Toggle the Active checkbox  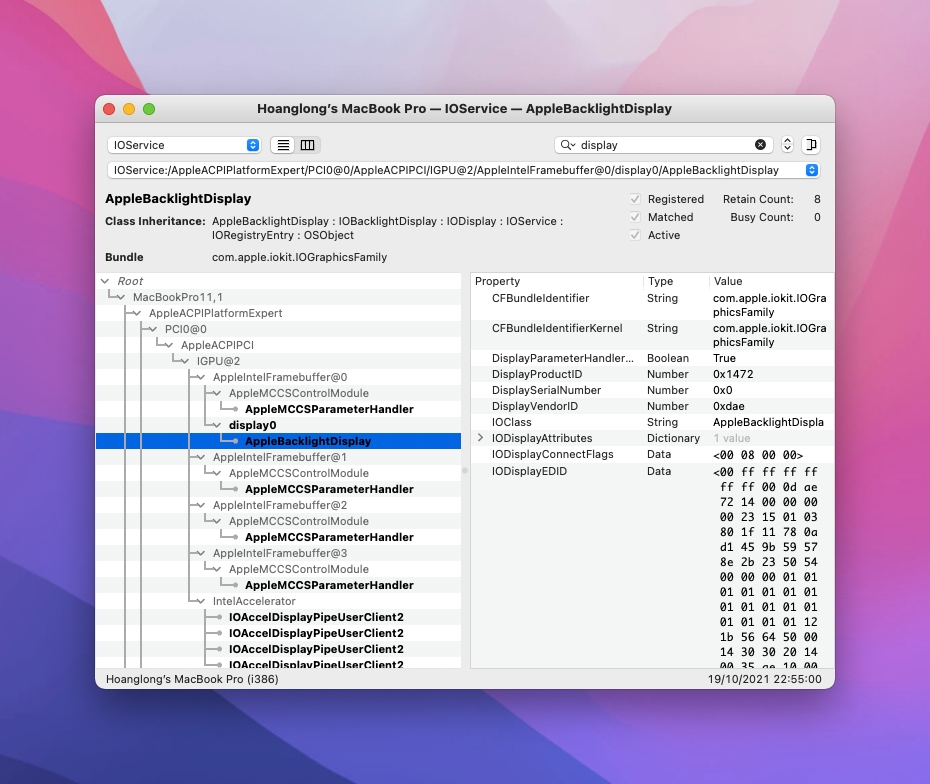tap(635, 235)
